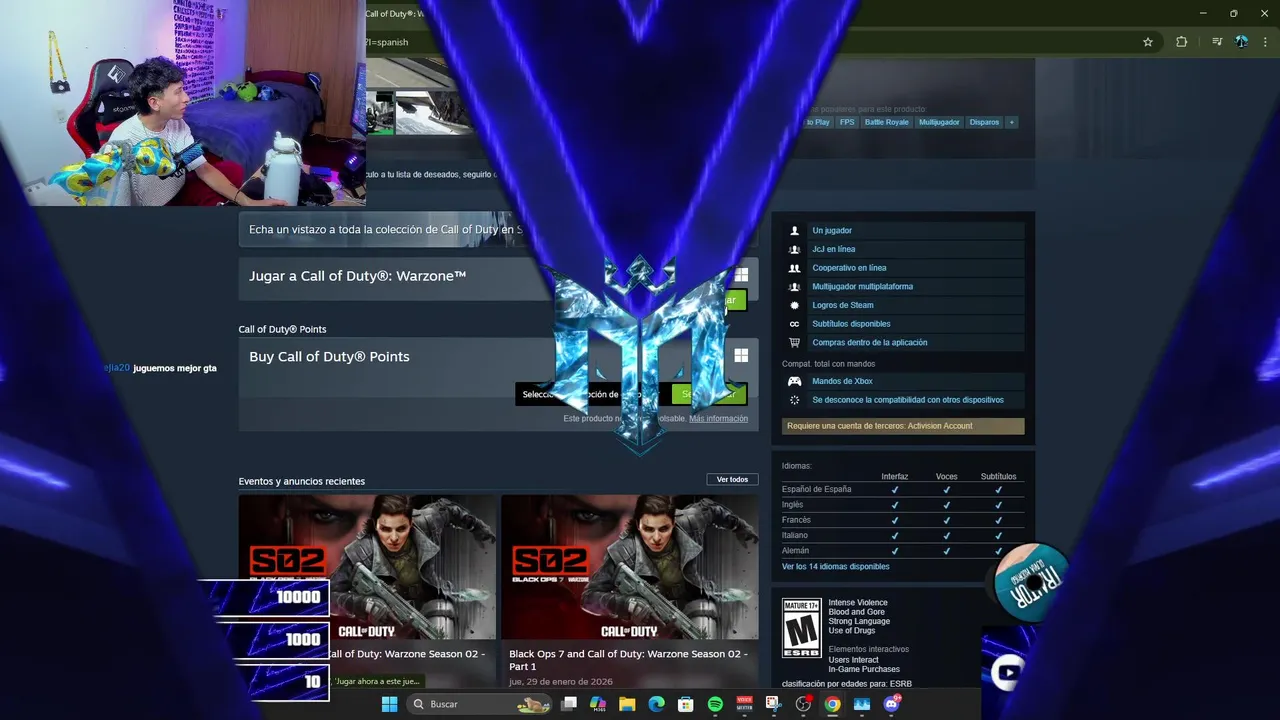The image size is (1280, 720).
Task: Click the Windows search box 'Buscar'
Action: pyautogui.click(x=481, y=704)
